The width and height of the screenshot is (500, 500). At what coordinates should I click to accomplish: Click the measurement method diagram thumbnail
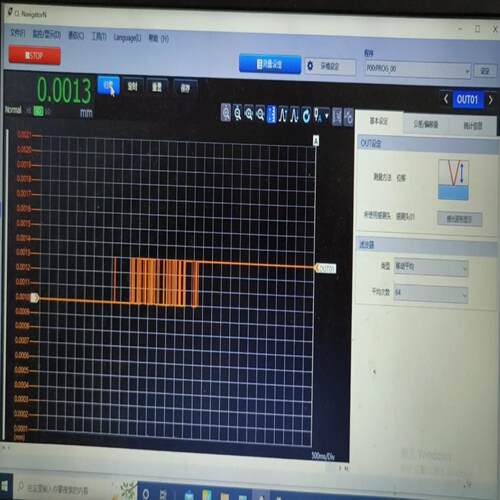pos(453,180)
